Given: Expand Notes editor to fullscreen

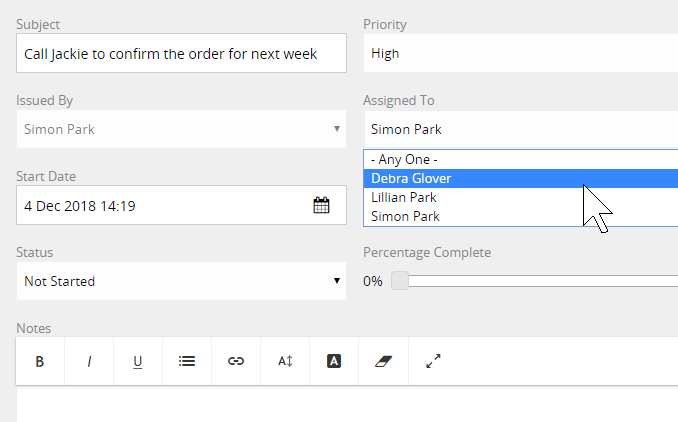Looking at the screenshot, I should [433, 361].
